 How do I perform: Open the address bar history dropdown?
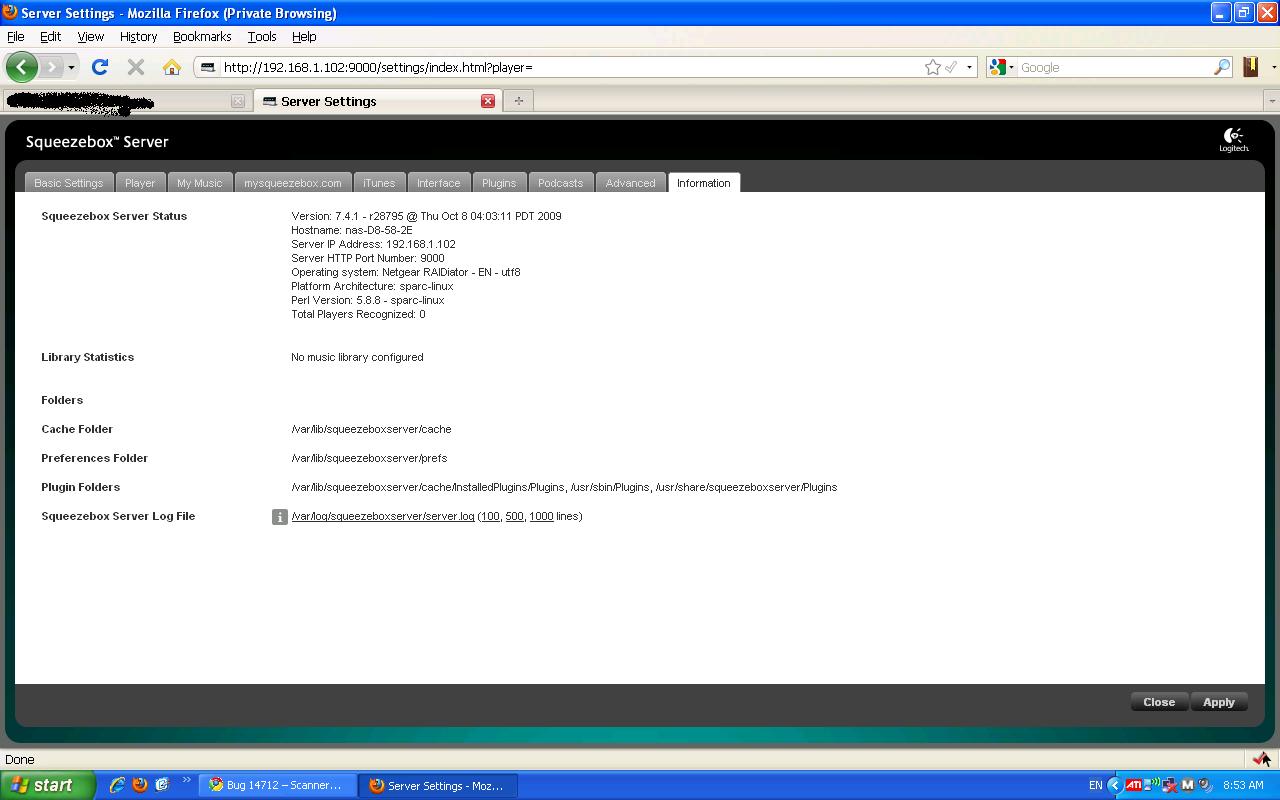(x=969, y=67)
